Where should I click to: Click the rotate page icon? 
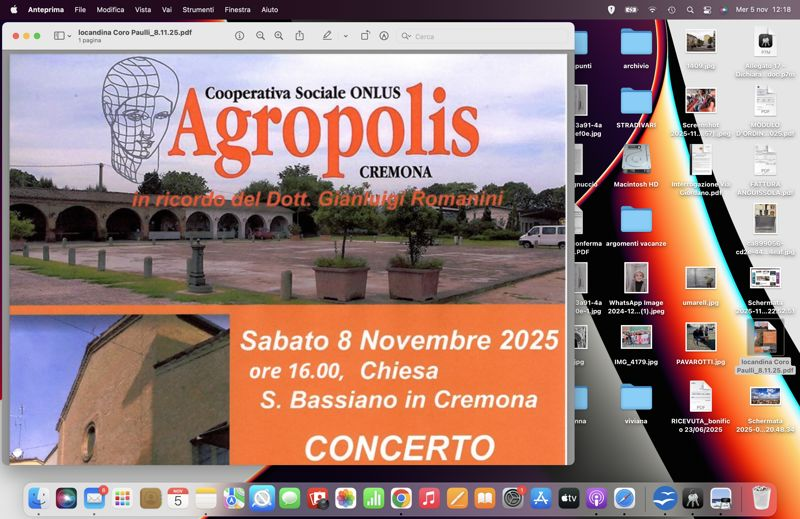[365, 36]
